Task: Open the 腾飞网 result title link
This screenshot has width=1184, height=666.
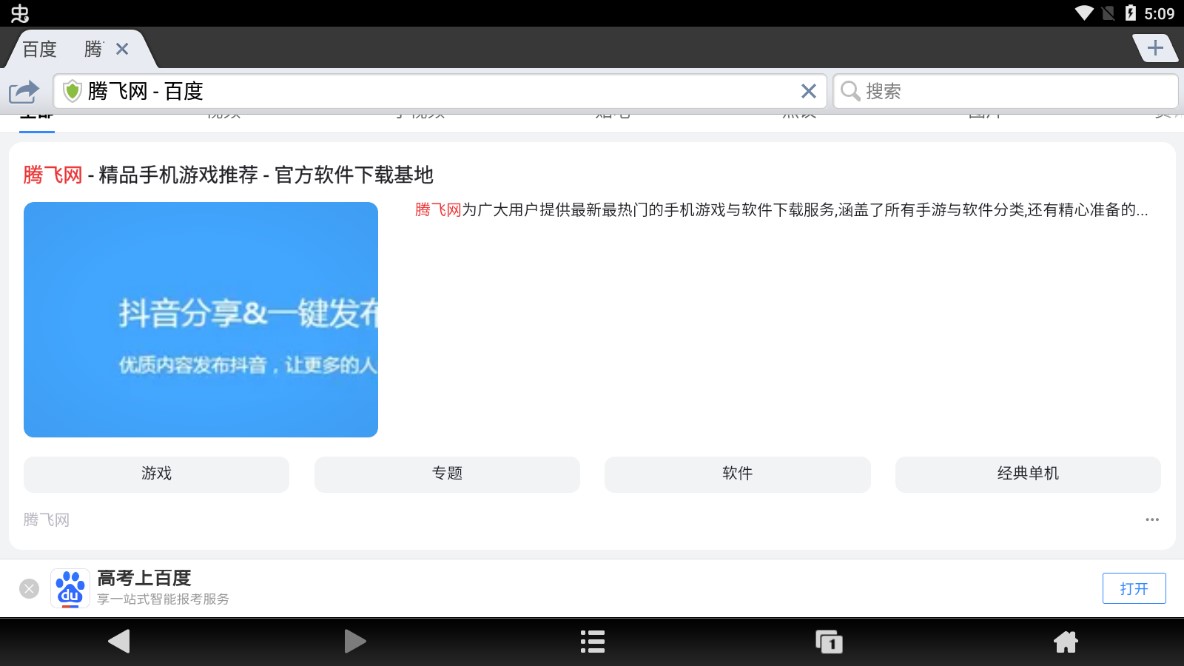Action: tap(228, 175)
